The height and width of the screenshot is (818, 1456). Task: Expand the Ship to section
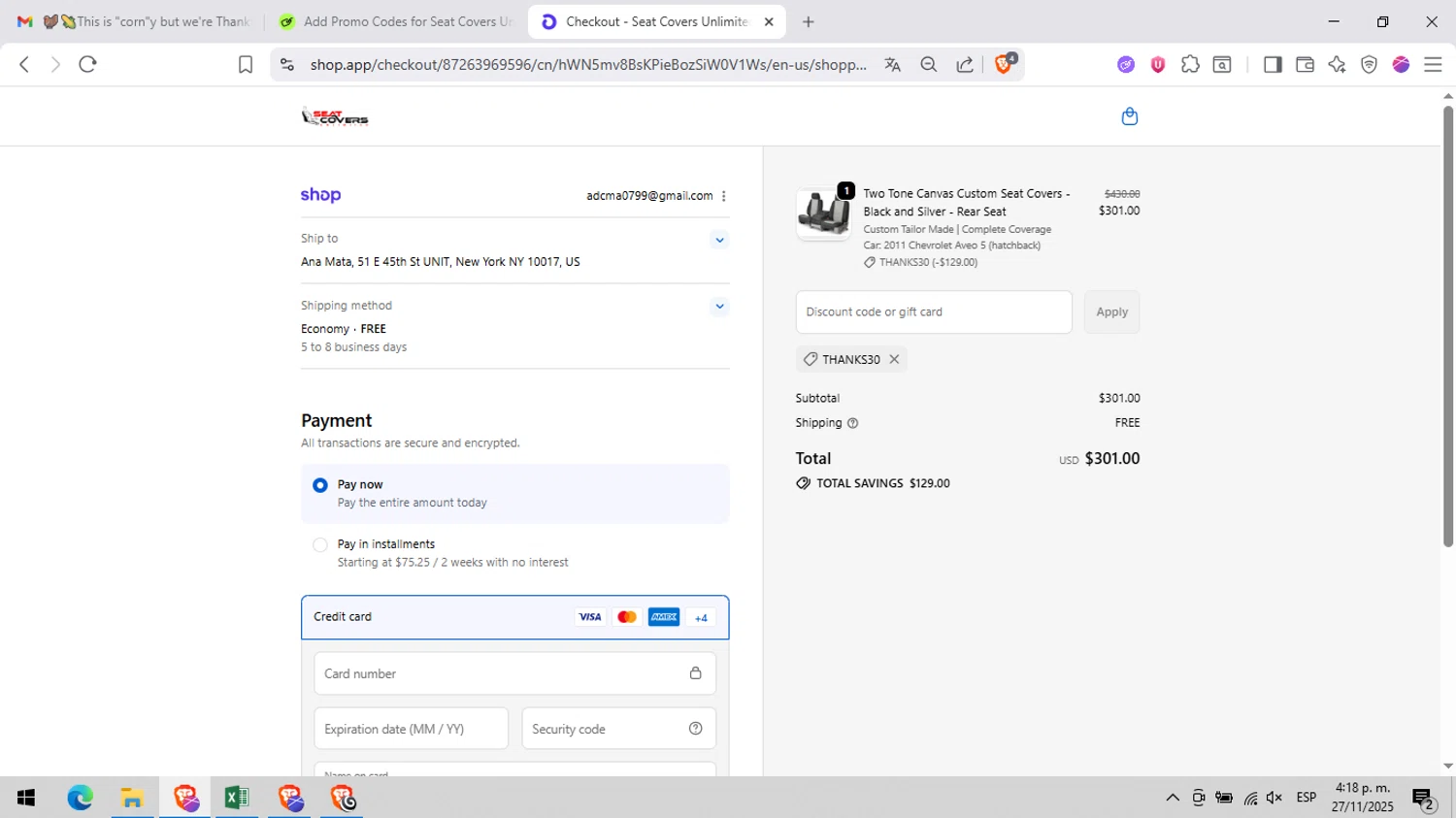[x=719, y=240]
